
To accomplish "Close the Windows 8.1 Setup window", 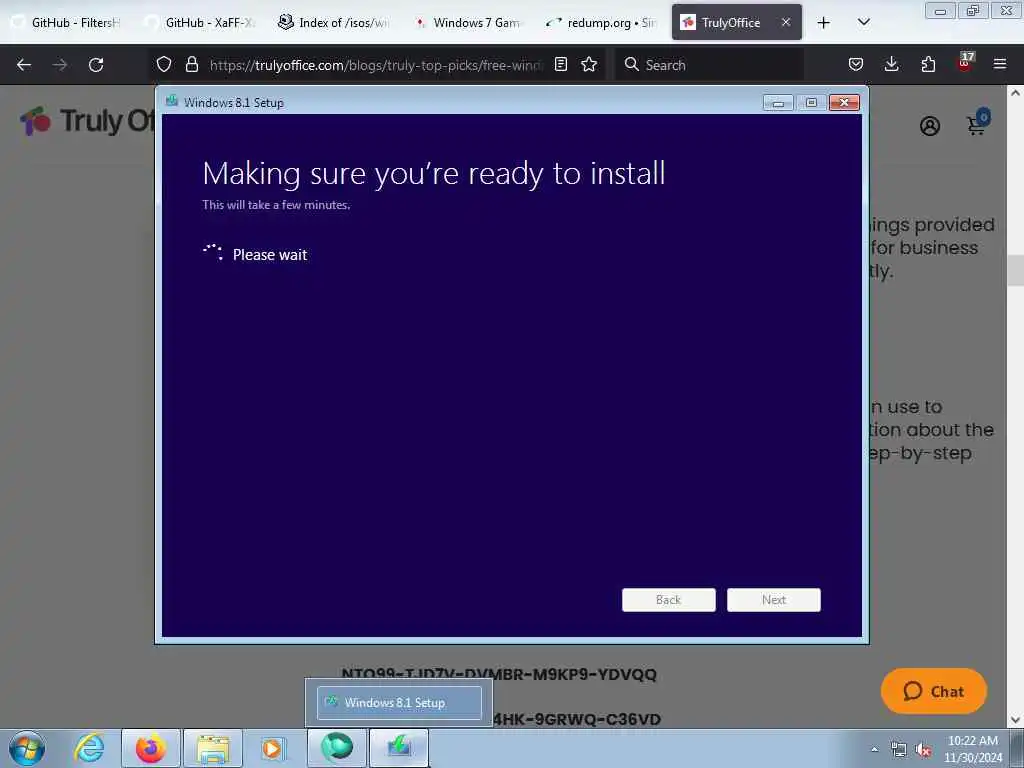I will click(x=844, y=103).
